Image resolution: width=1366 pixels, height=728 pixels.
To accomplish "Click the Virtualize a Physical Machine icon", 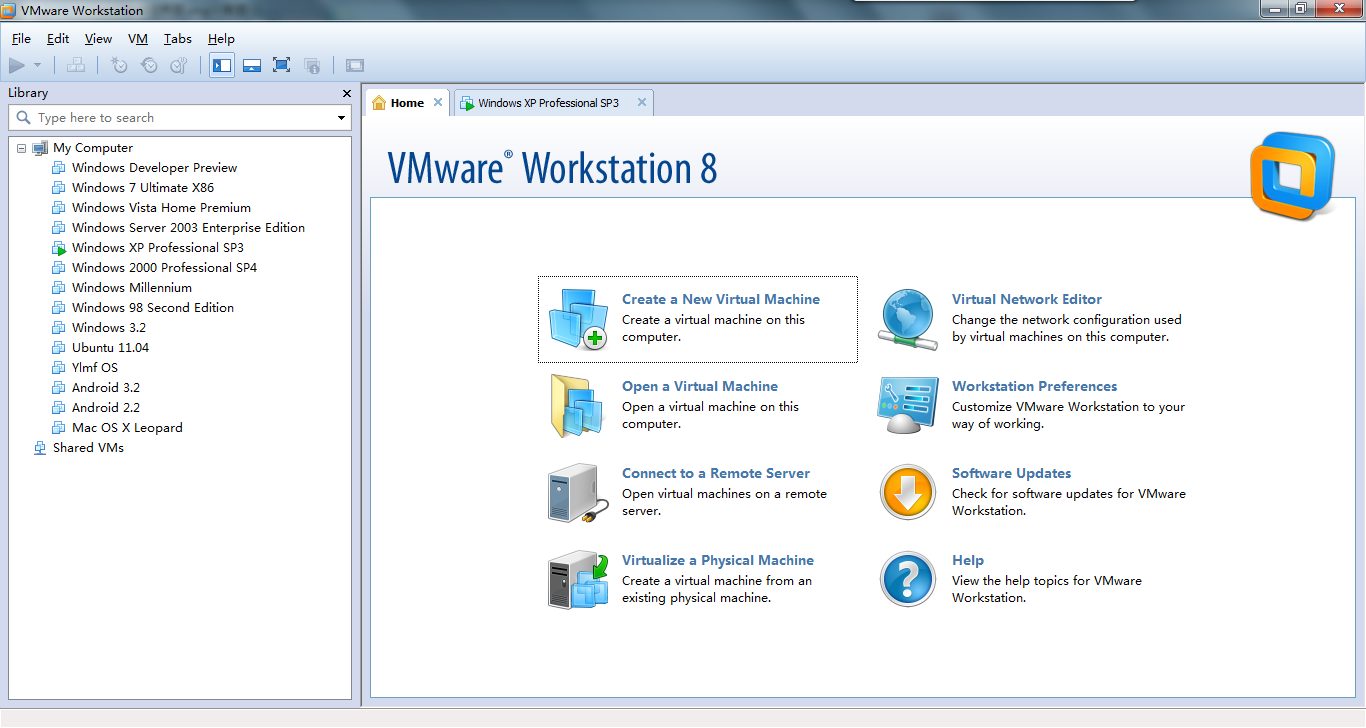I will 578,580.
